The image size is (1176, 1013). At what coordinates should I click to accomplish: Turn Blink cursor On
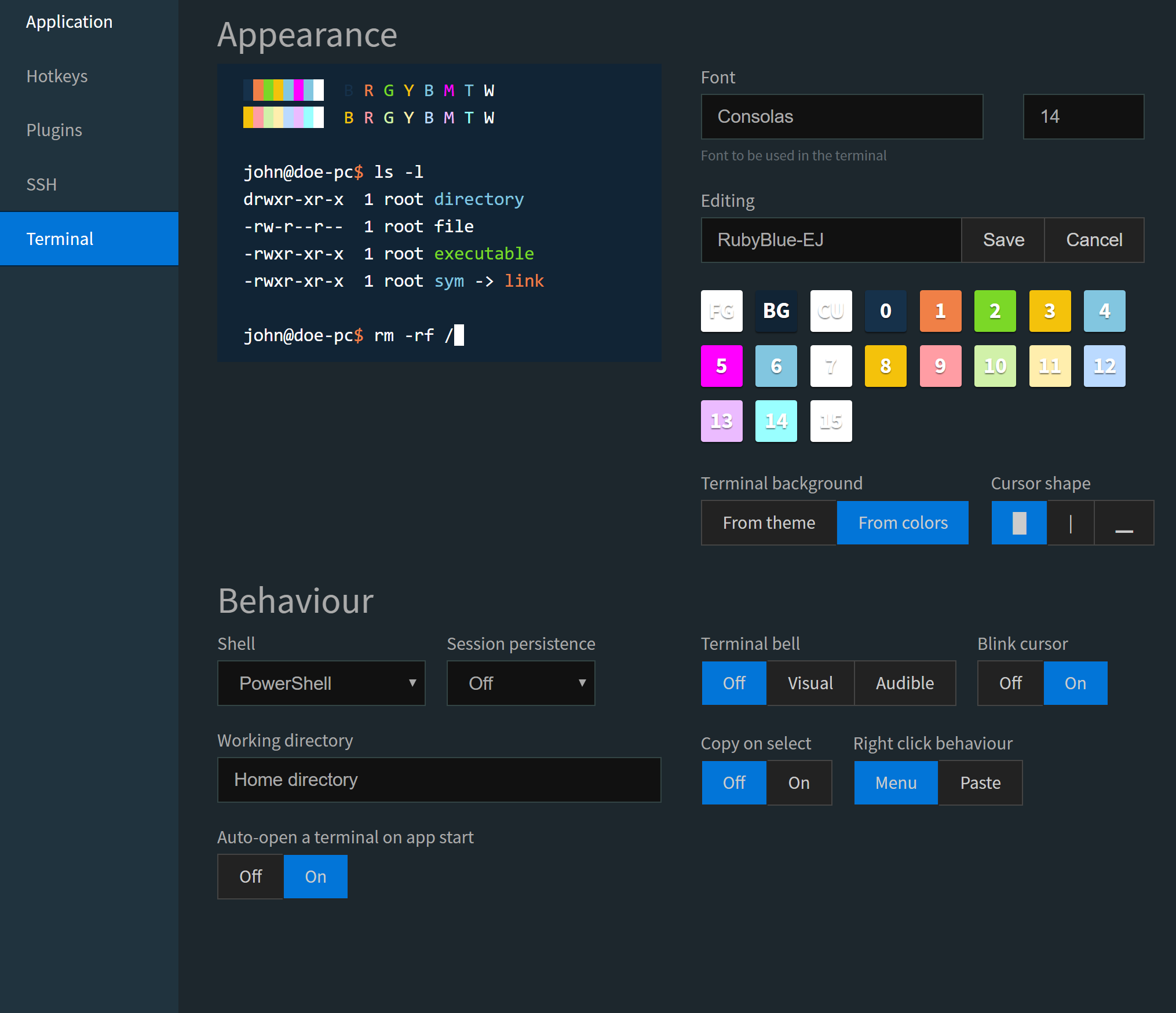(x=1075, y=683)
